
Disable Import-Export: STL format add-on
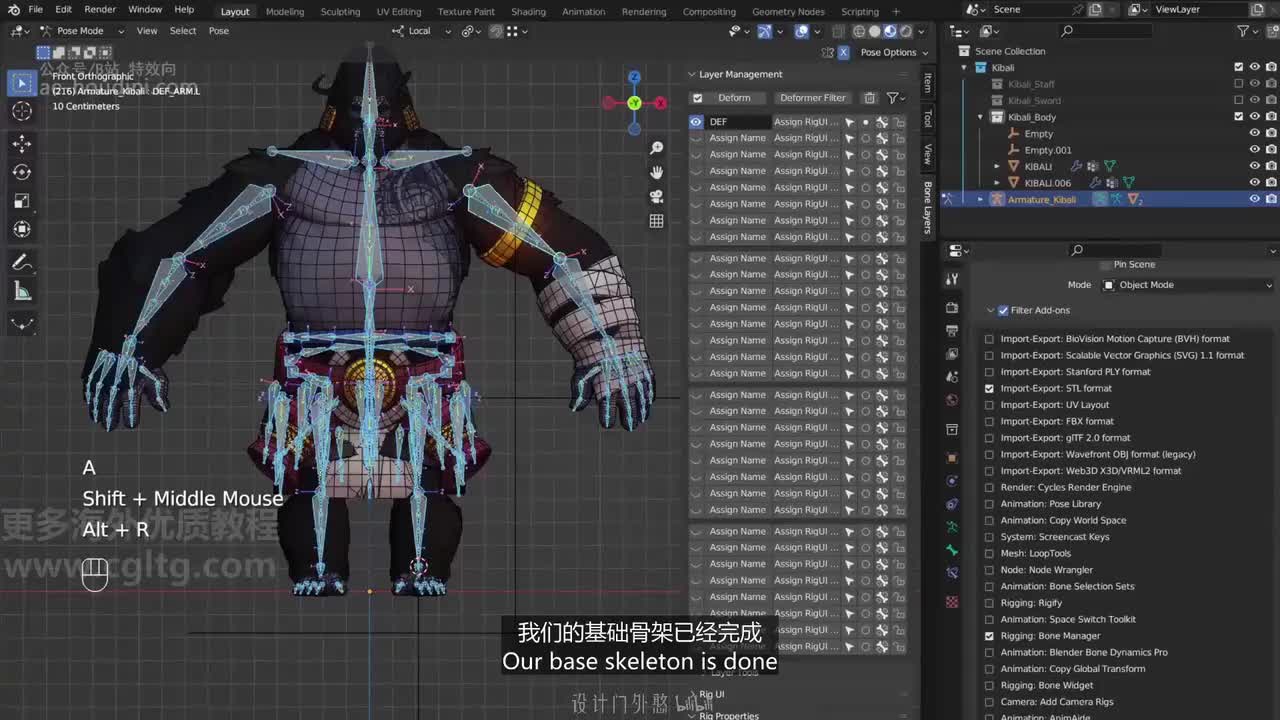point(989,388)
